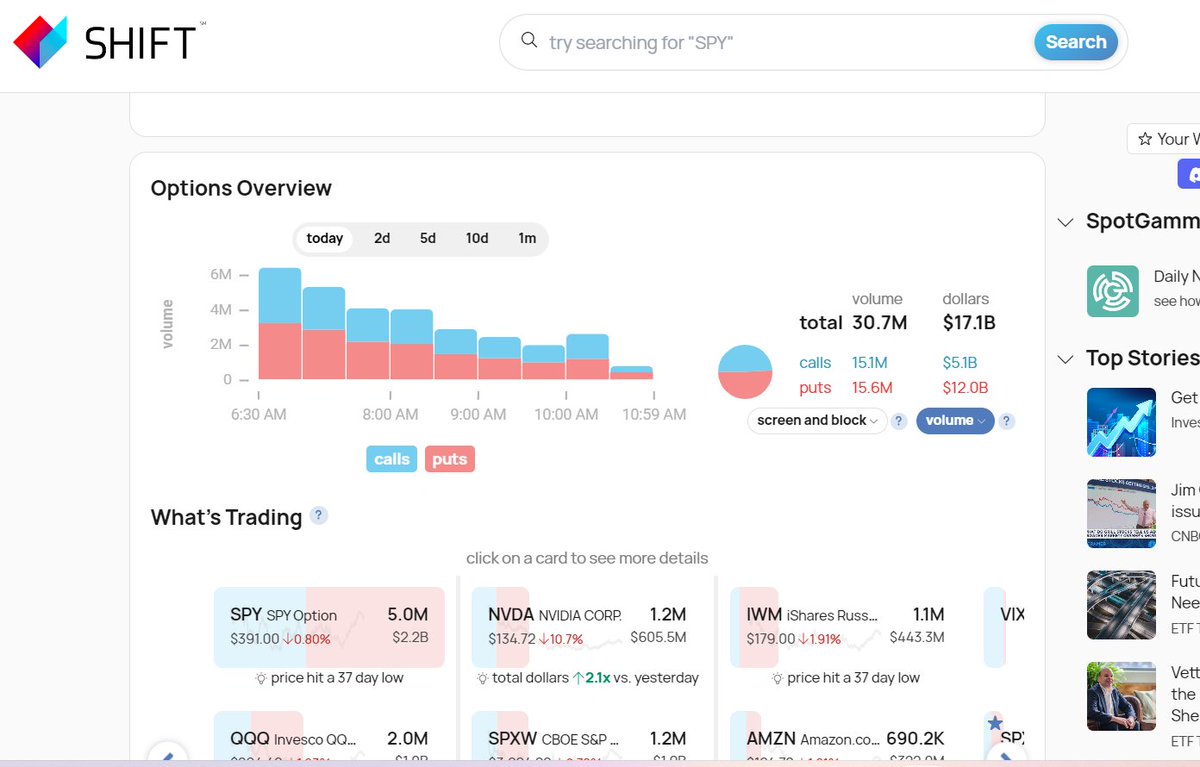Image resolution: width=1200 pixels, height=767 pixels.
Task: Click the magnifier icon in the search bar
Action: tap(530, 41)
